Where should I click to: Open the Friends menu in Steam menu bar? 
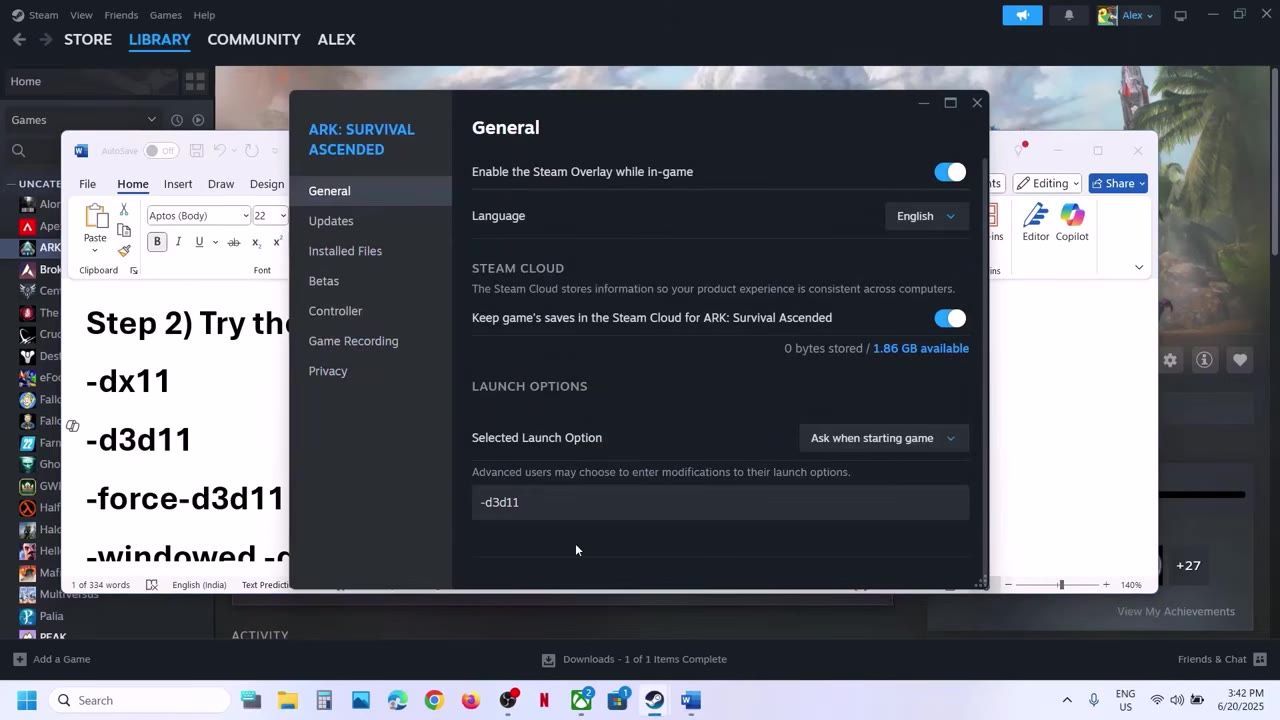pyautogui.click(x=121, y=15)
